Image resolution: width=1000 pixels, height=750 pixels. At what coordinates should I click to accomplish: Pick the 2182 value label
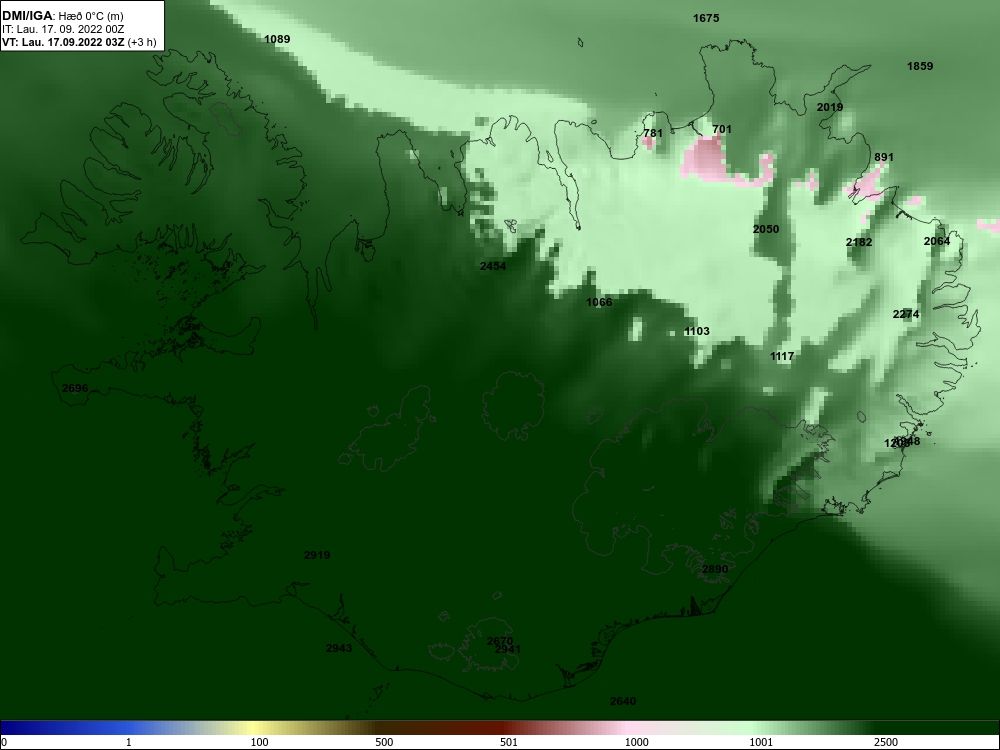tap(859, 242)
